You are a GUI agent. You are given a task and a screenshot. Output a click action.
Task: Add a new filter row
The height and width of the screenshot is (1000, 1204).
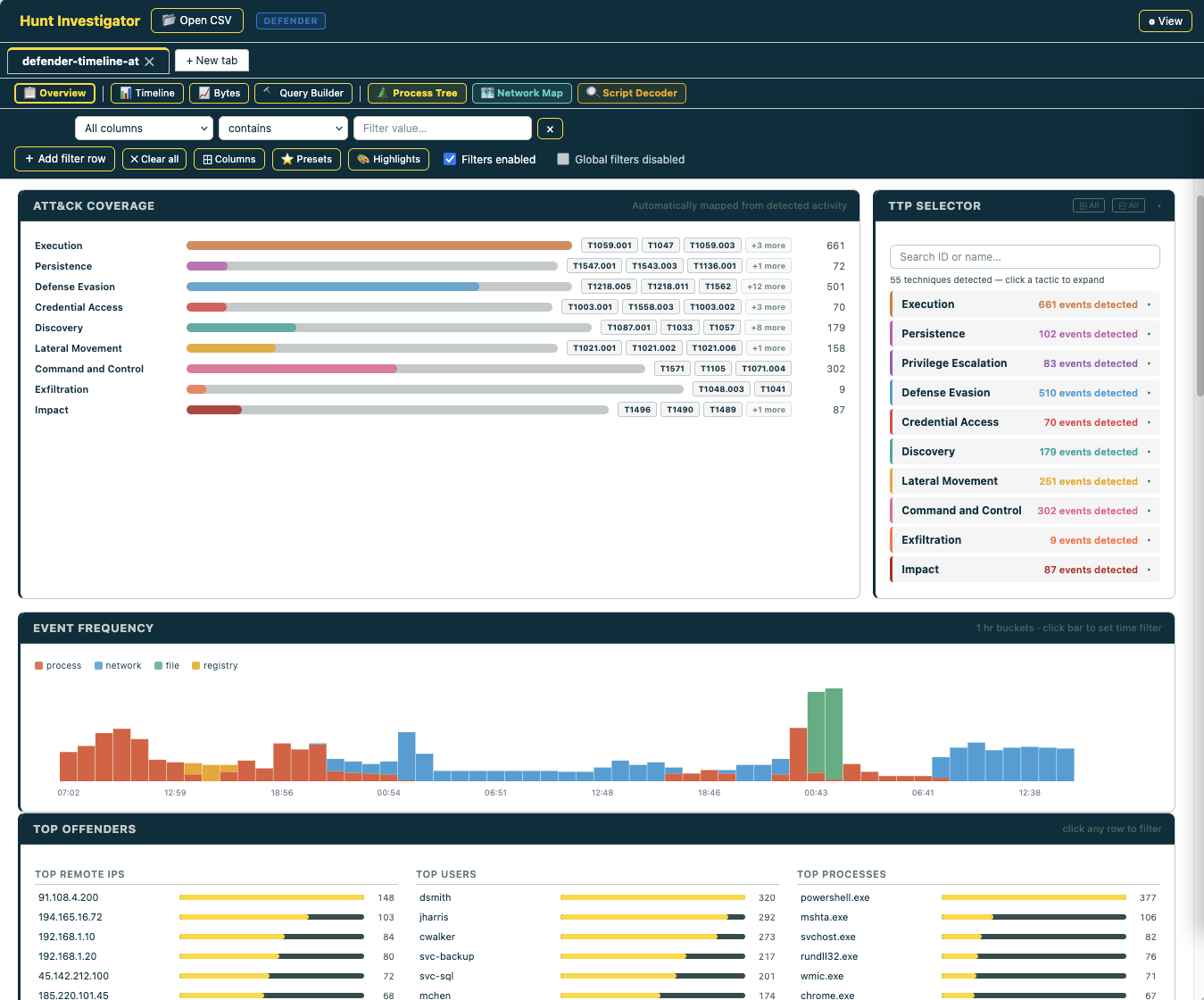click(65, 159)
